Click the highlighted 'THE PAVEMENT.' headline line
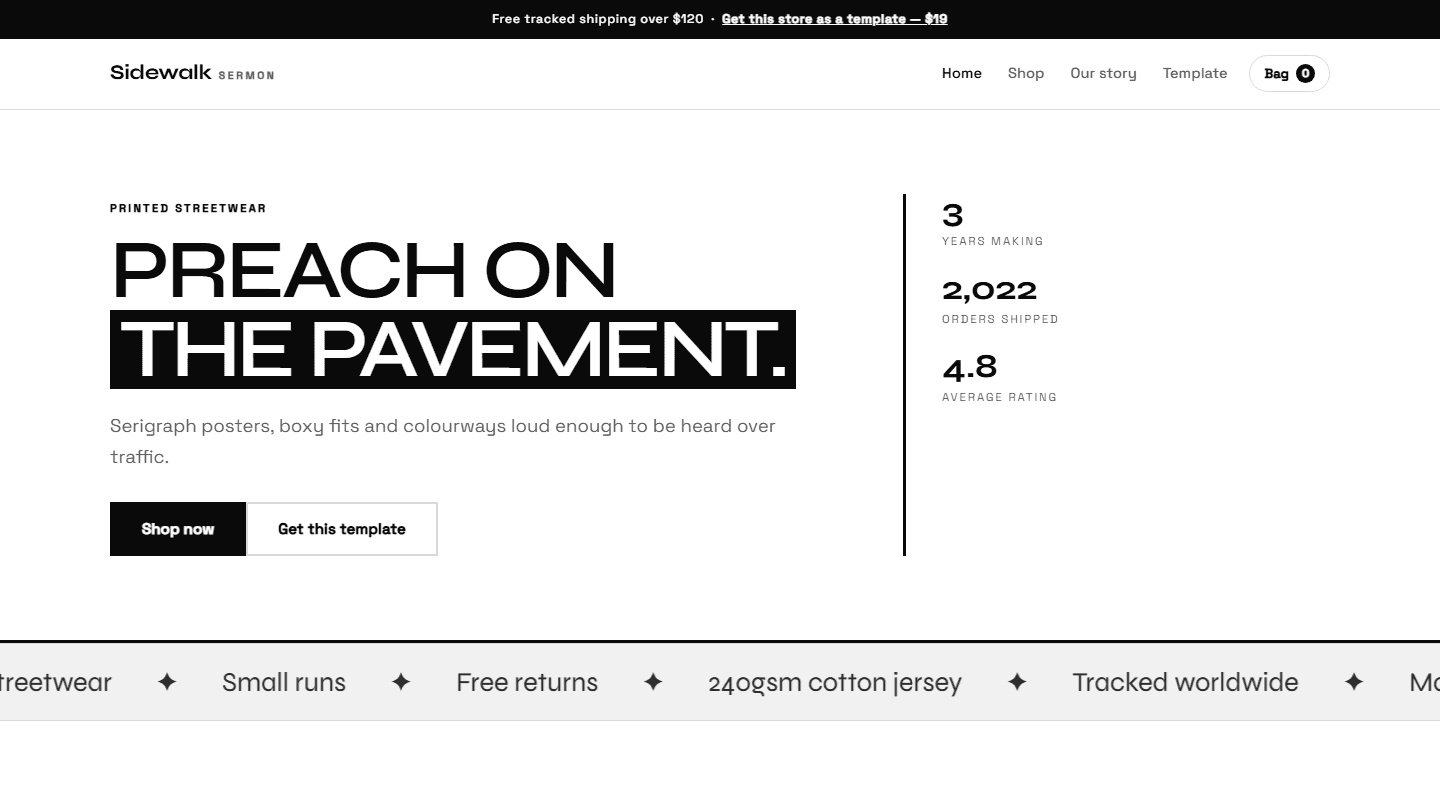Screen dimensions: 1440x810 pyautogui.click(x=453, y=349)
